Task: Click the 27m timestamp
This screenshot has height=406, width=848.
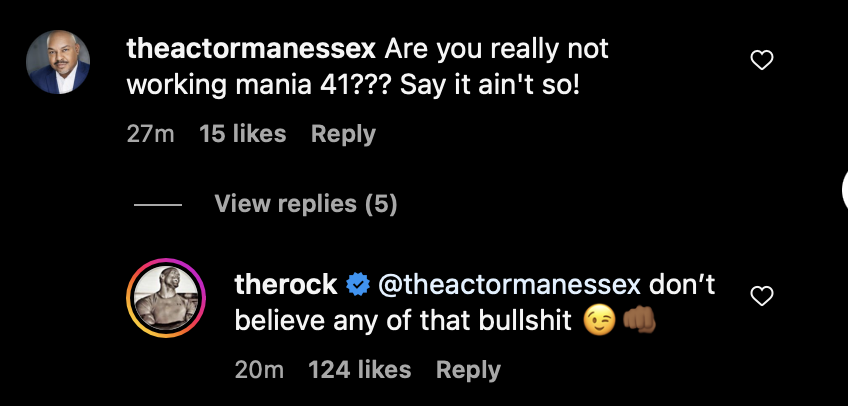Action: [150, 134]
